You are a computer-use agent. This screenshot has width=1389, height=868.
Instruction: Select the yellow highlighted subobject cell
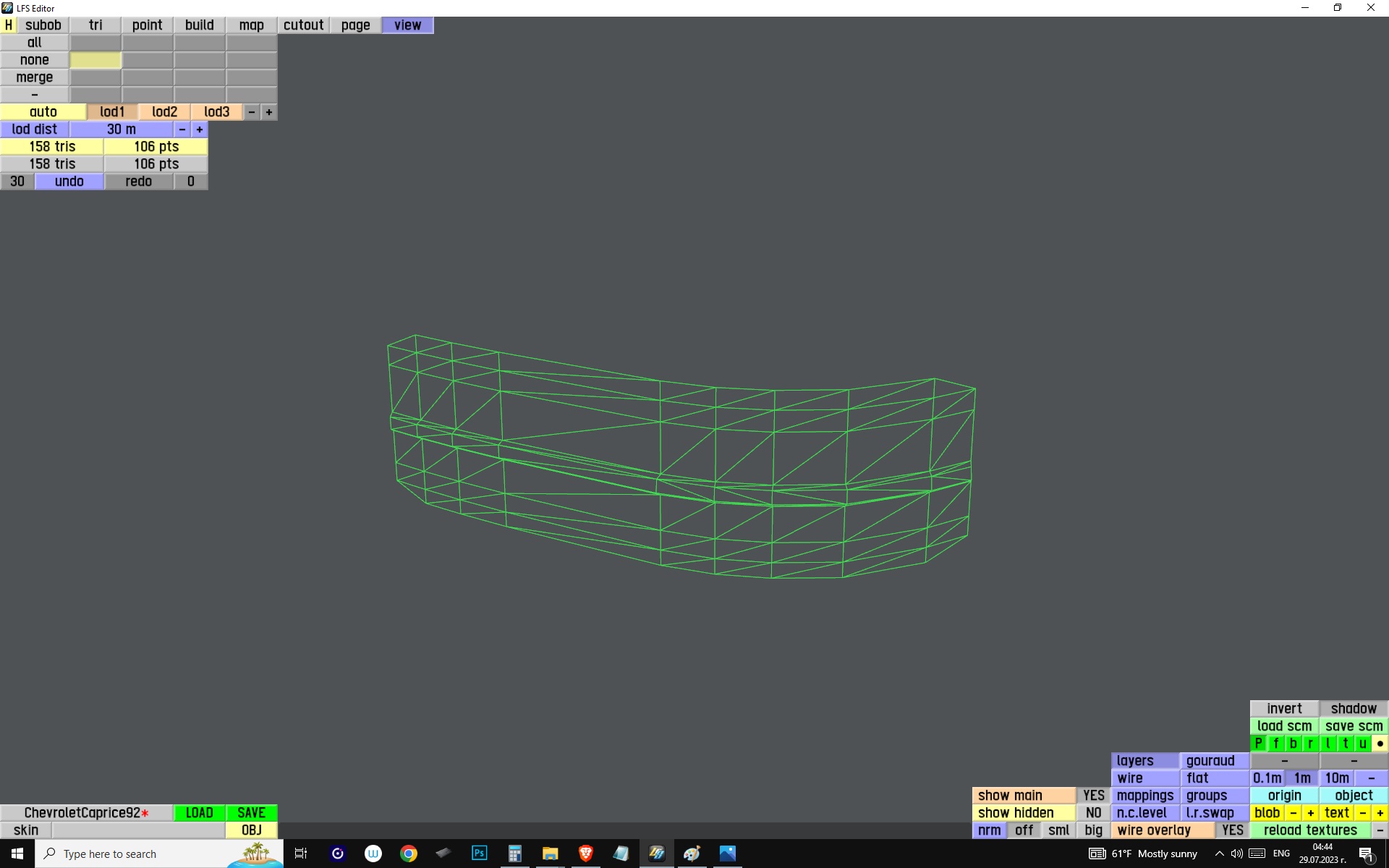pos(95,60)
